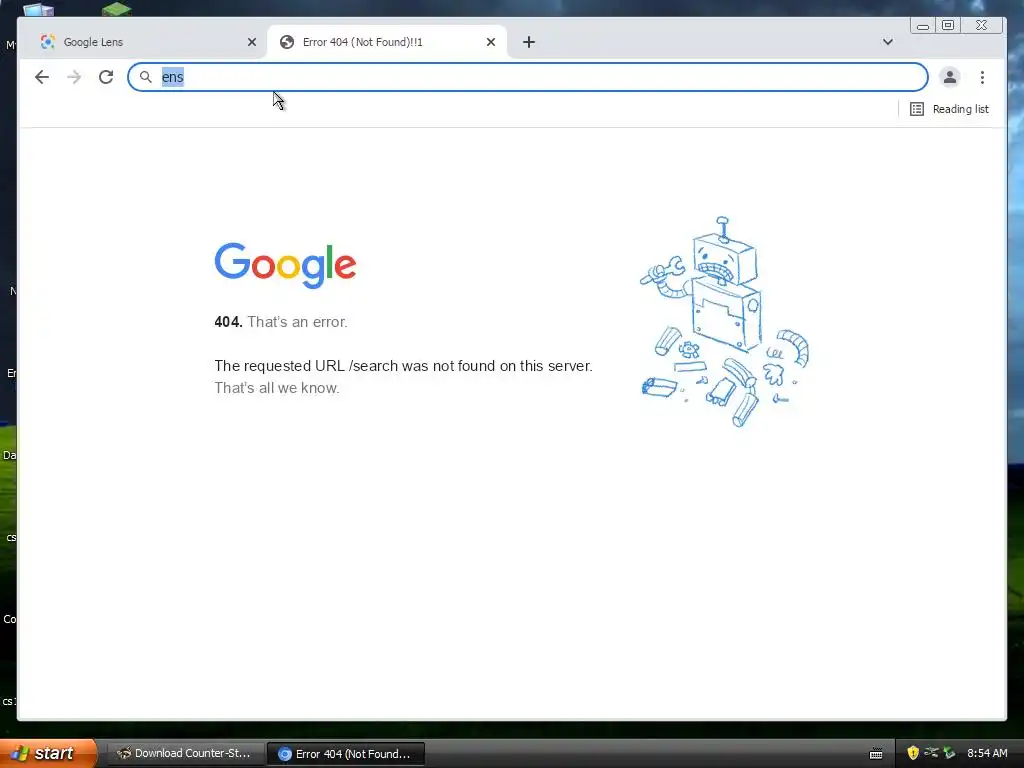Maximize the Chrome window

(x=948, y=25)
